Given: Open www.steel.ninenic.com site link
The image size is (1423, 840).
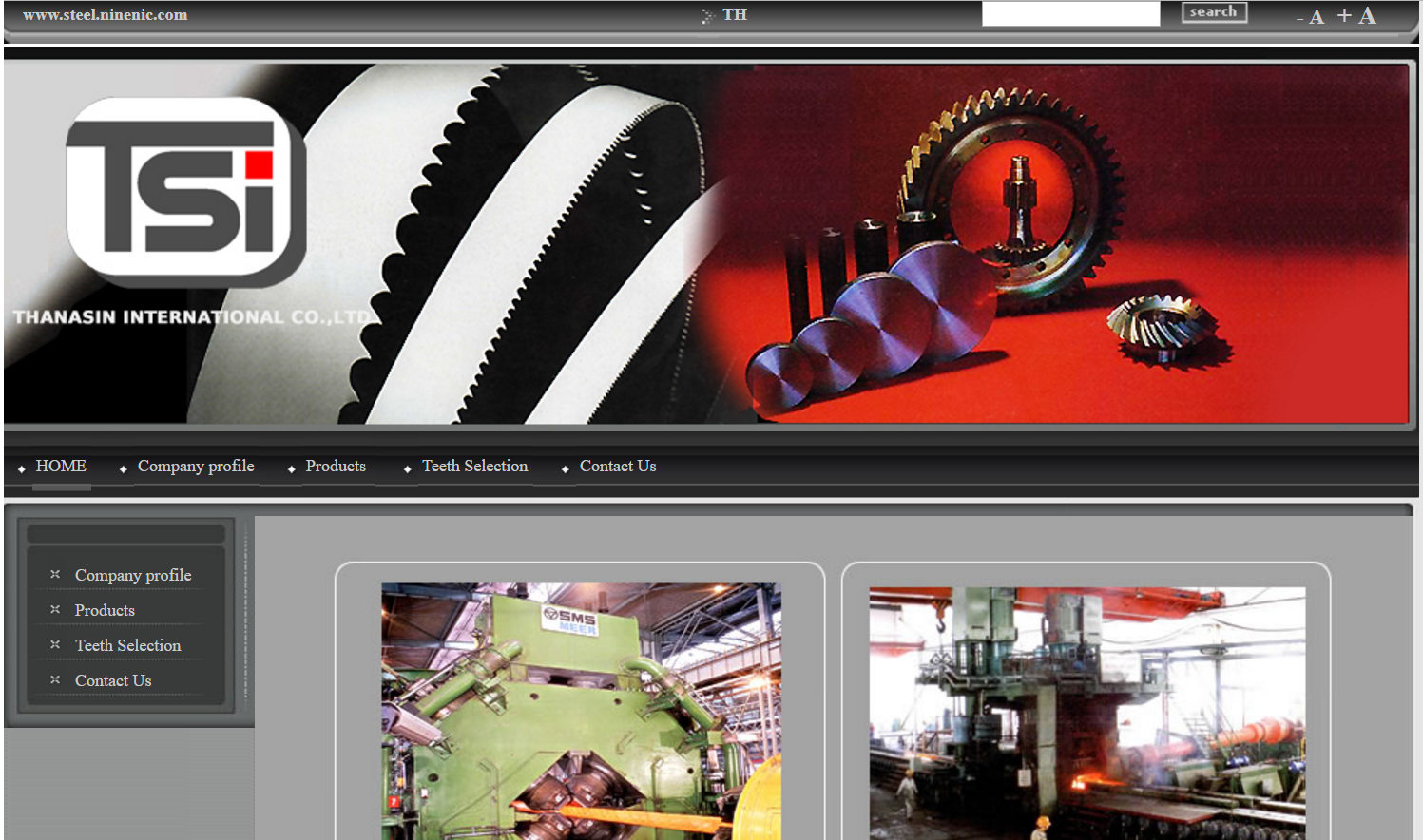Looking at the screenshot, I should (106, 14).
